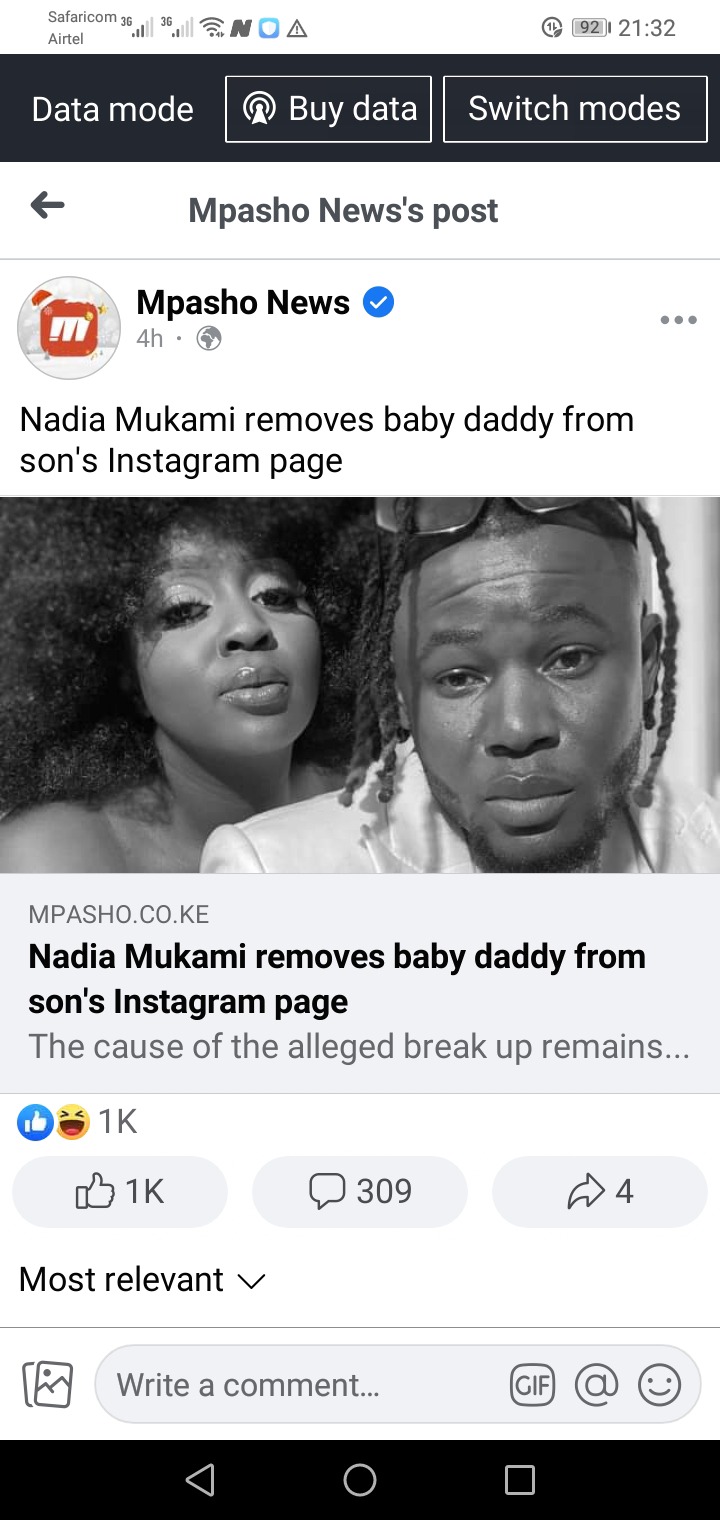Viewport: 720px width, 1520px height.
Task: Open the emoji smiley picker
Action: [659, 1385]
